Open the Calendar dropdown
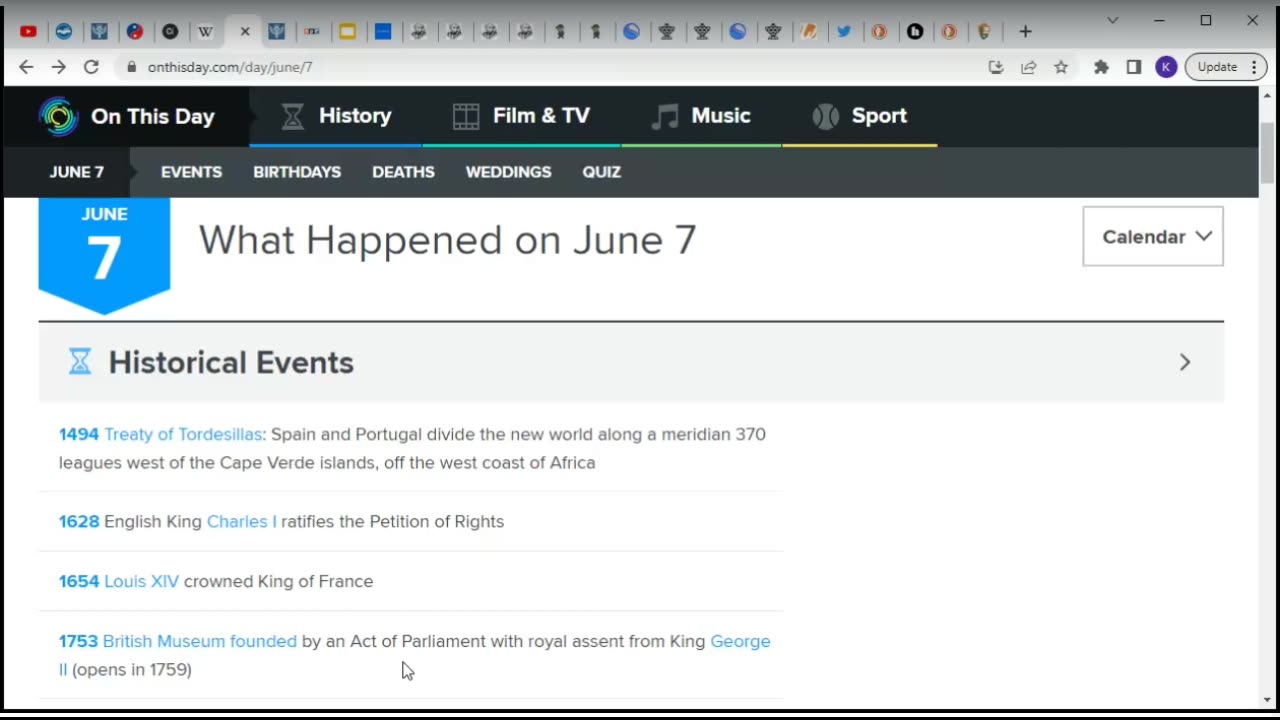The height and width of the screenshot is (720, 1280). [1153, 237]
